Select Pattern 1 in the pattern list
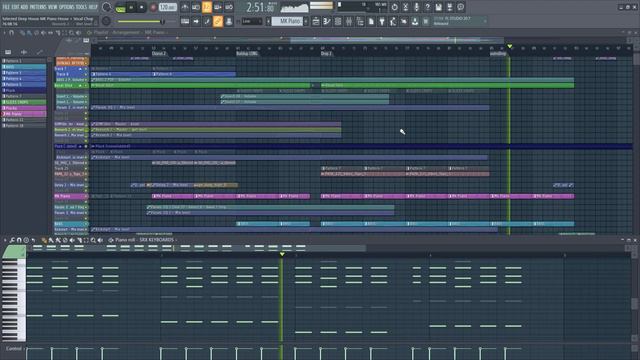The image size is (640, 360). pyautogui.click(x=24, y=61)
